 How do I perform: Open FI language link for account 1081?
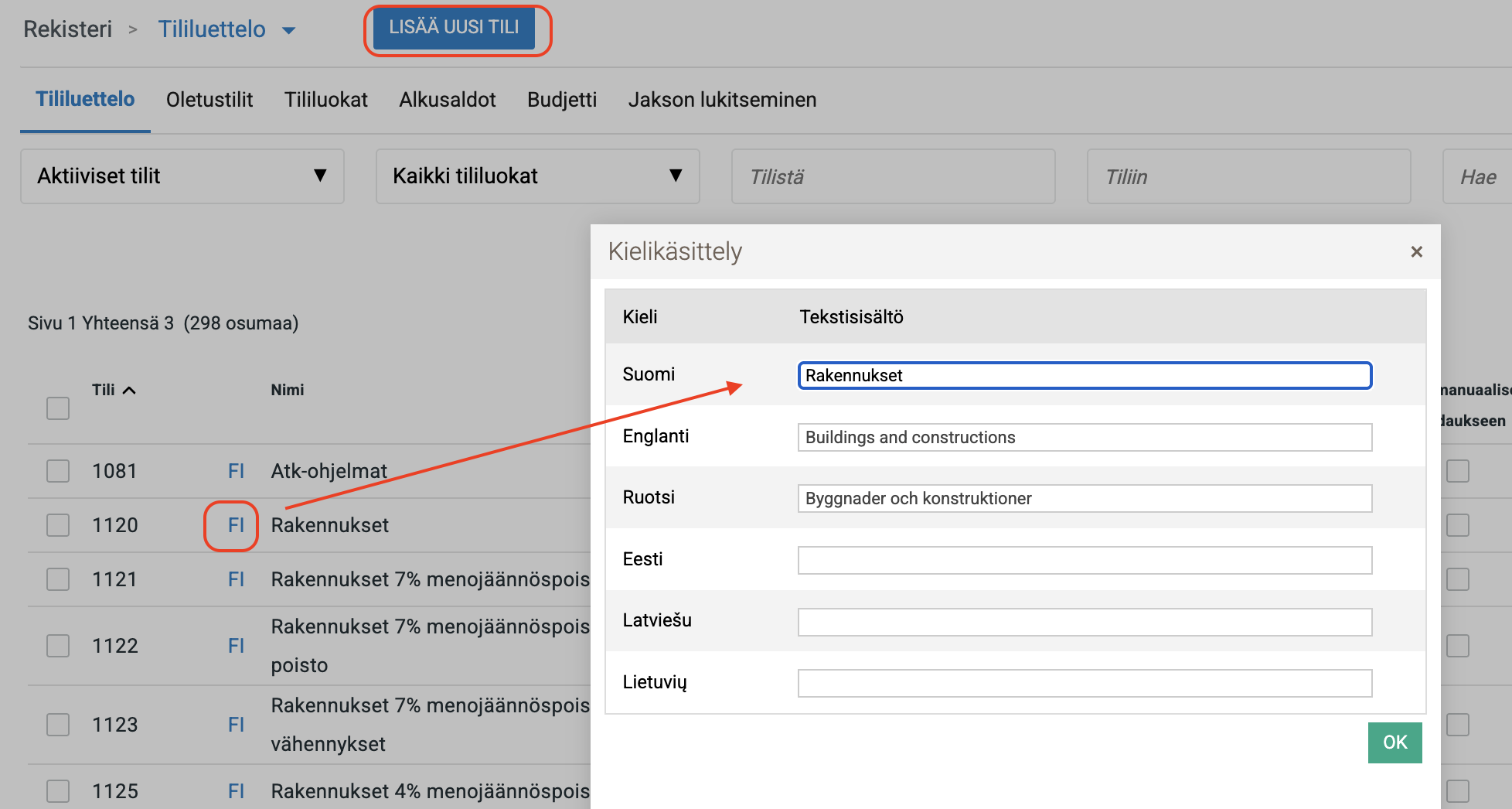236,471
